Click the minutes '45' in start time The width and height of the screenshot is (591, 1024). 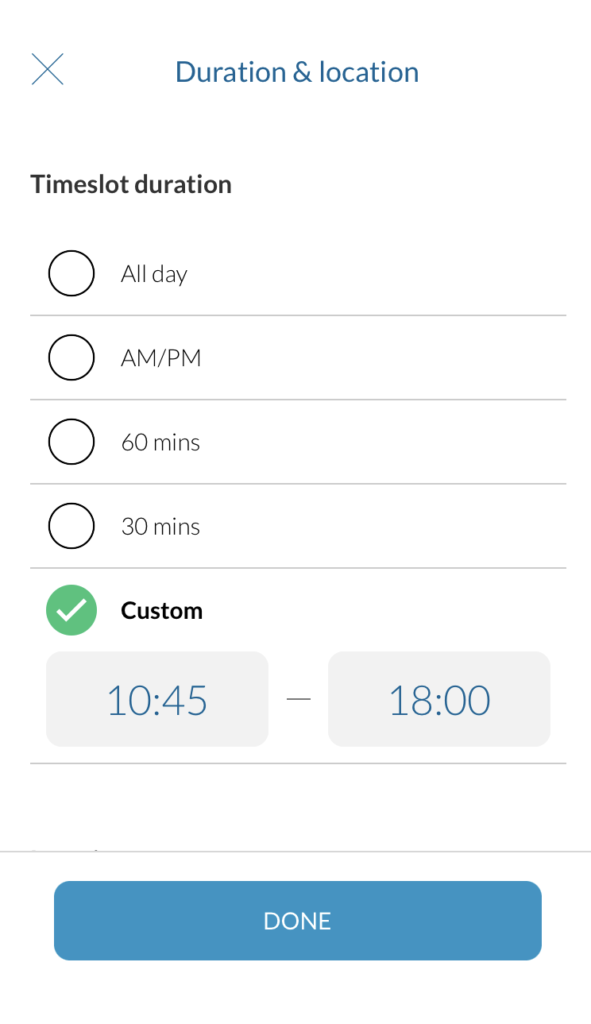coord(184,700)
